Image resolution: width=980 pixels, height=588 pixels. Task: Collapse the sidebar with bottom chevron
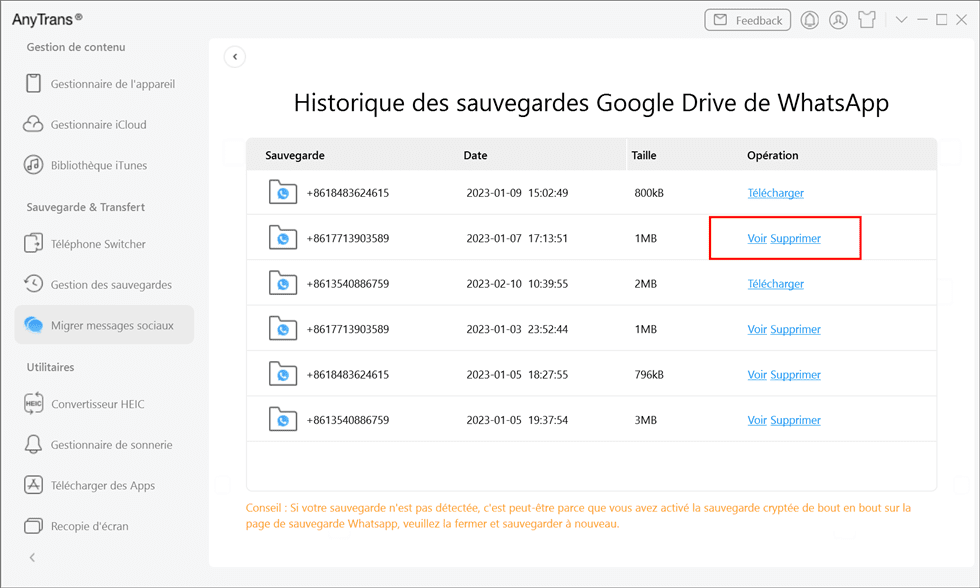click(x=32, y=557)
